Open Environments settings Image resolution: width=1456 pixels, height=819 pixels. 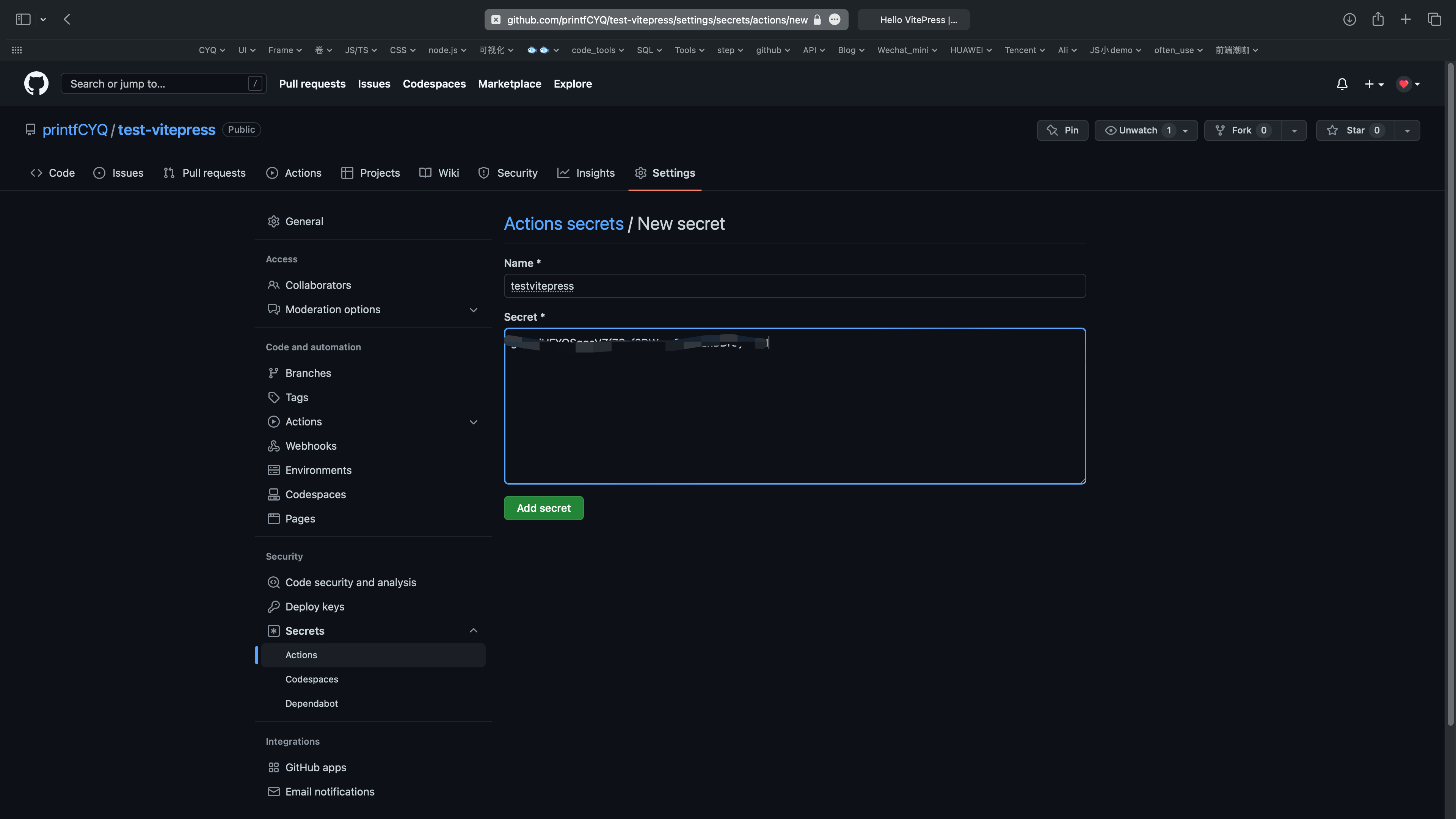(373, 470)
